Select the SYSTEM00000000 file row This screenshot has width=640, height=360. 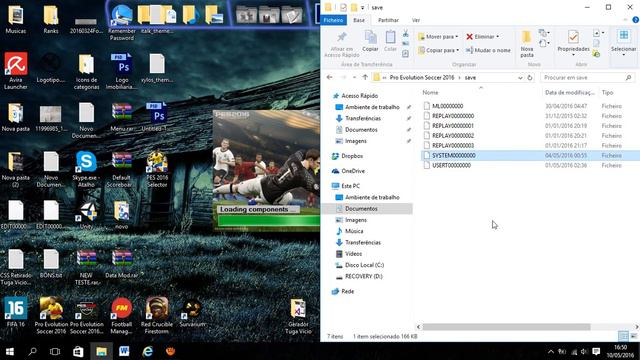(x=530, y=156)
